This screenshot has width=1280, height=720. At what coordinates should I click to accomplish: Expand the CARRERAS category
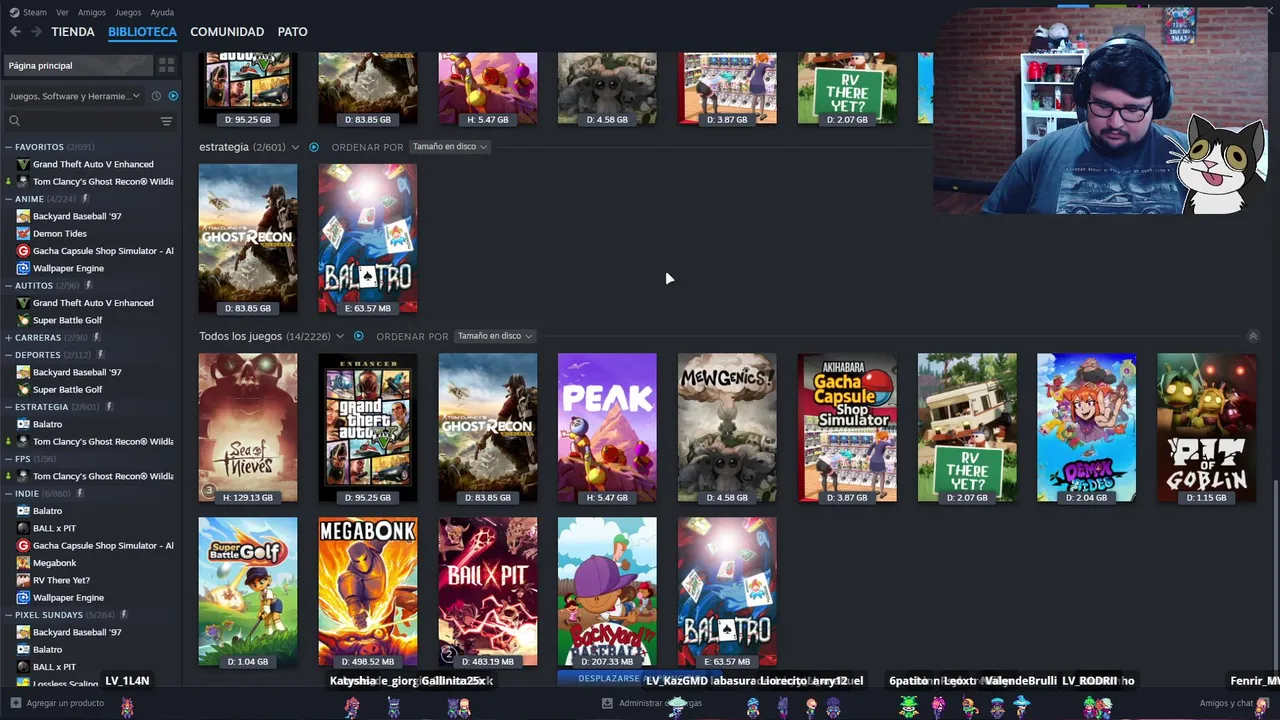[x=8, y=338]
